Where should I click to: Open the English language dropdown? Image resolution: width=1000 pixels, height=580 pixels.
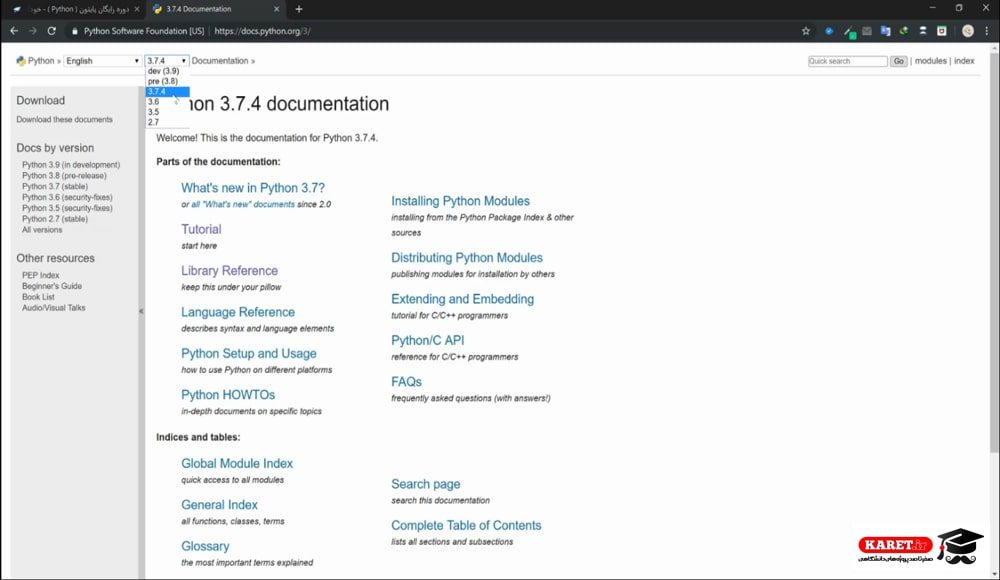click(102, 61)
